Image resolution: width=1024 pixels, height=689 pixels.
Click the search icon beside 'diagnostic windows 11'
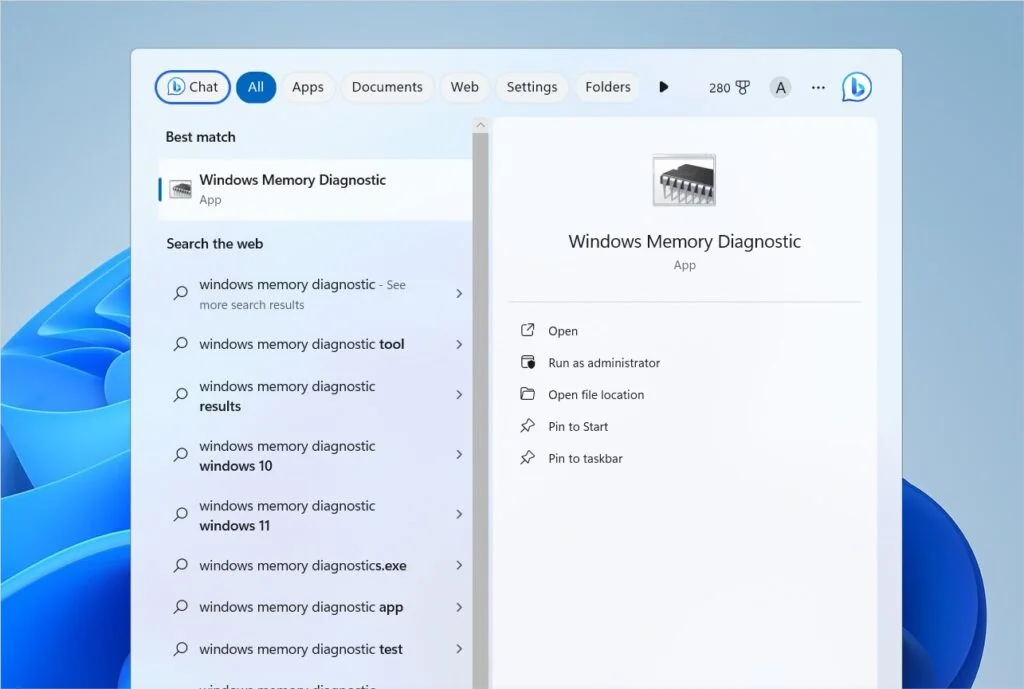coord(181,514)
